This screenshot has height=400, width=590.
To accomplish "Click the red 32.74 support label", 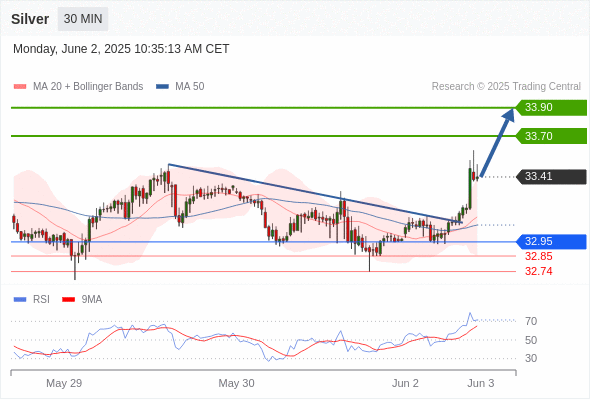I will click(539, 271).
